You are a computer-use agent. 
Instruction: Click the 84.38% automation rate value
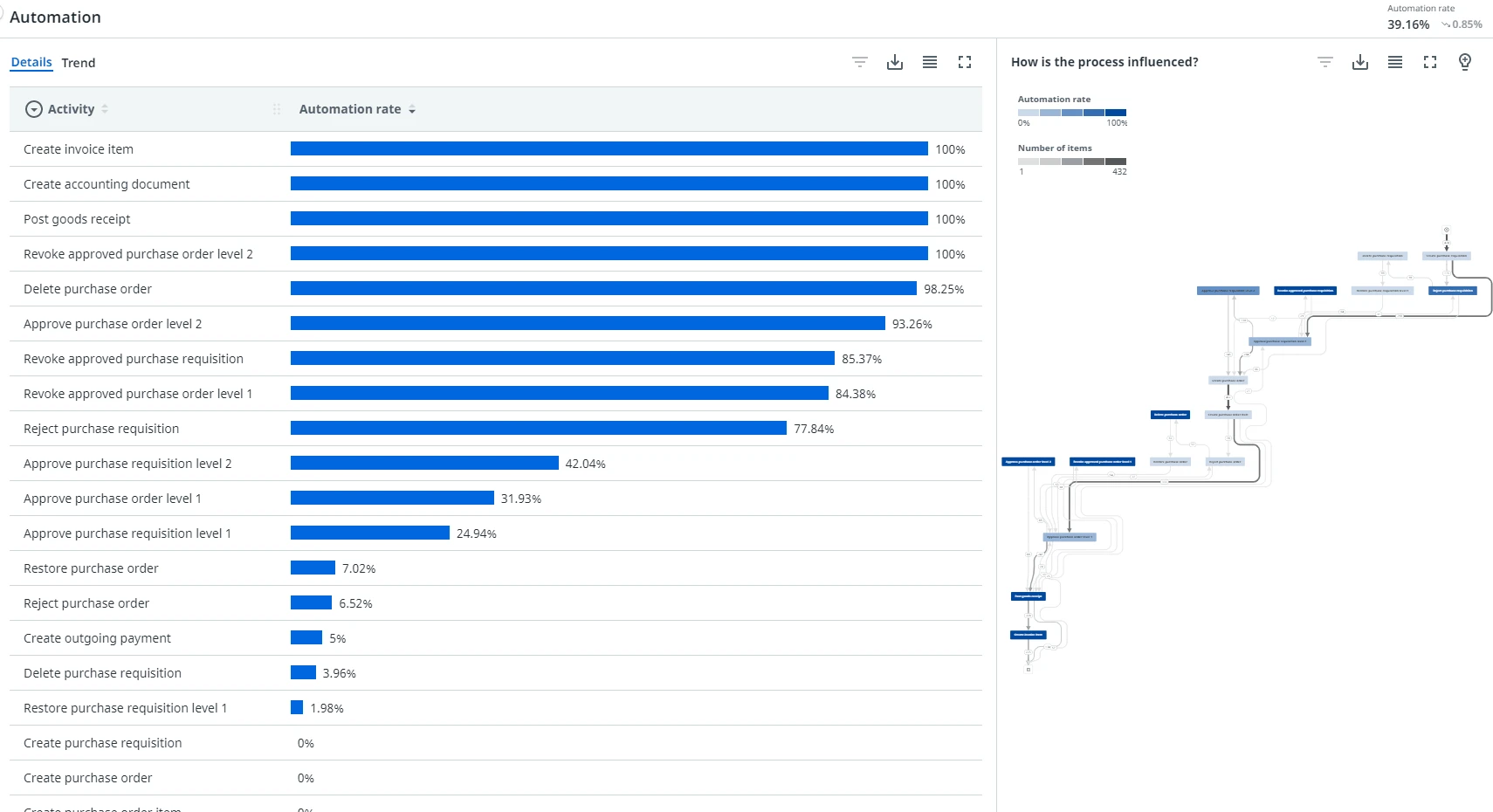coord(856,394)
